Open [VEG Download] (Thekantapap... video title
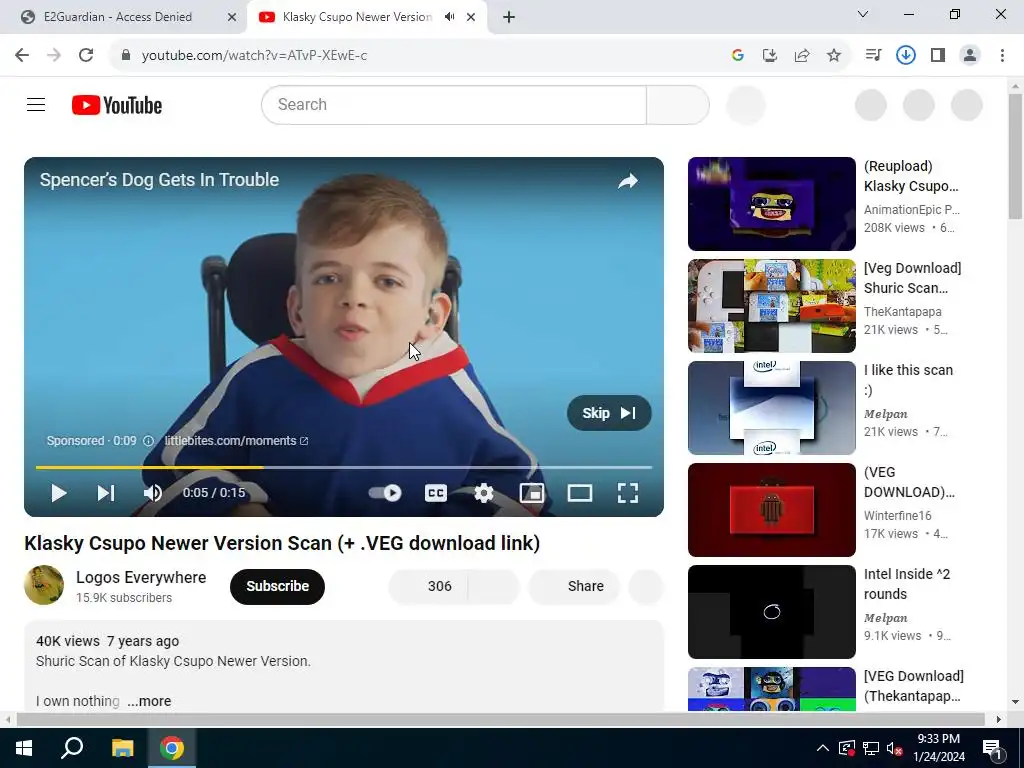 click(913, 686)
